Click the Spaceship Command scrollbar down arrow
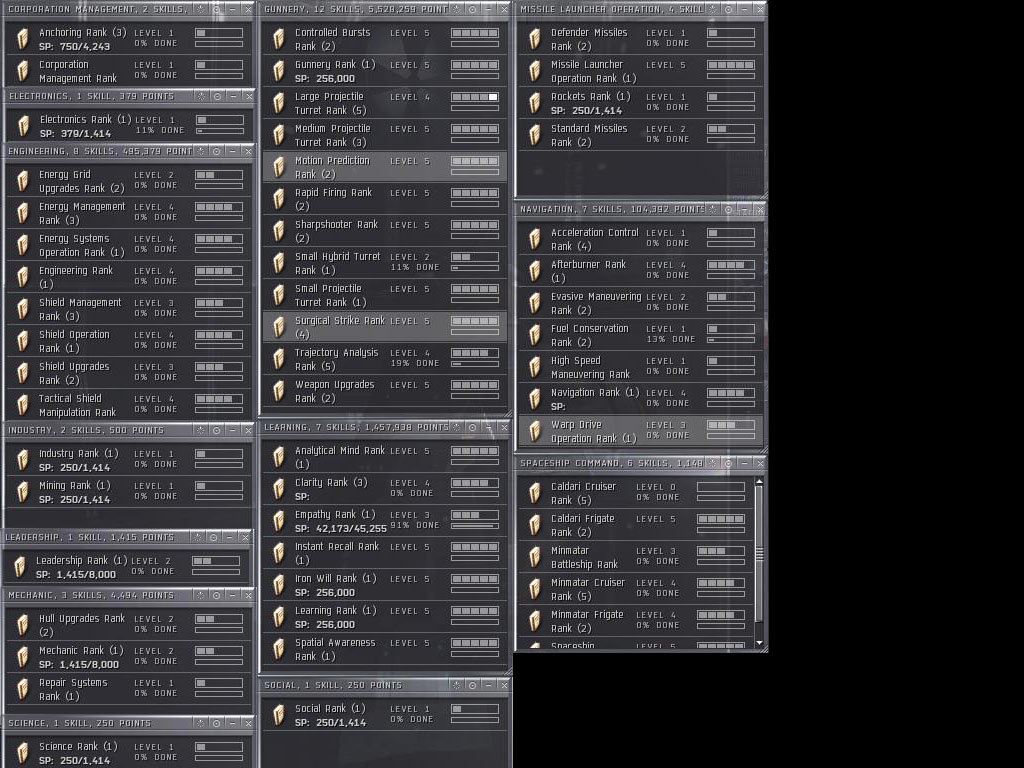 point(759,643)
